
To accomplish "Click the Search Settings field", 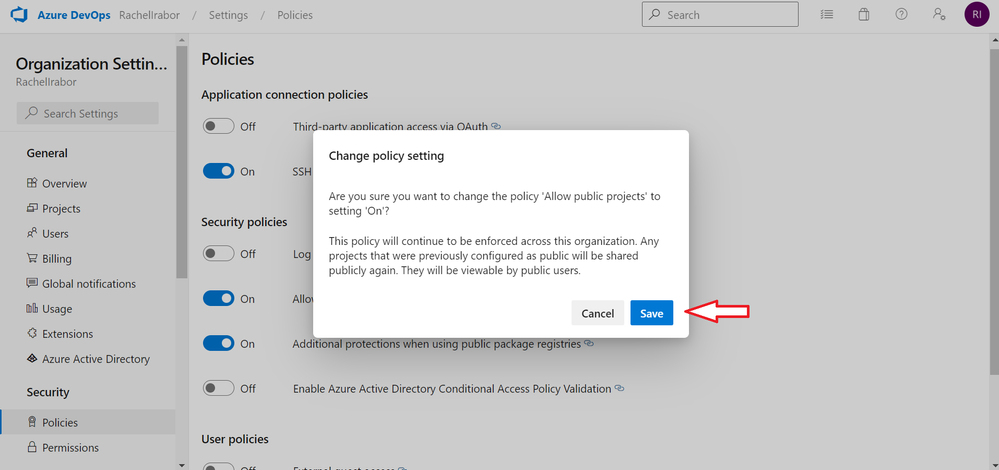I will pyautogui.click(x=87, y=113).
